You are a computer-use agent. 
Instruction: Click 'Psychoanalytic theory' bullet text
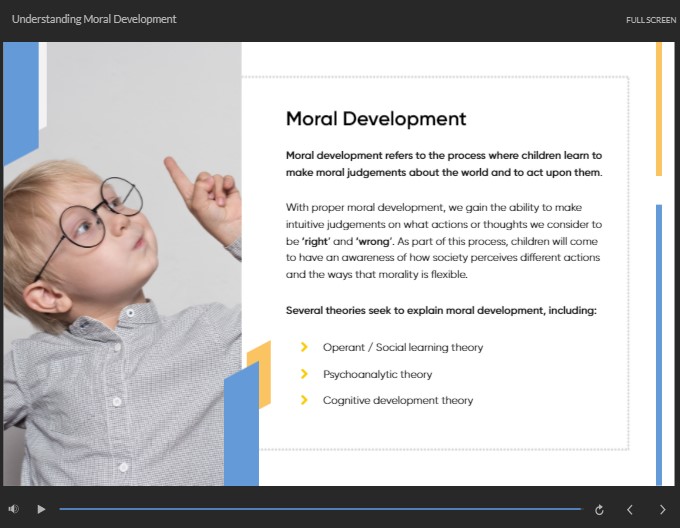(378, 374)
